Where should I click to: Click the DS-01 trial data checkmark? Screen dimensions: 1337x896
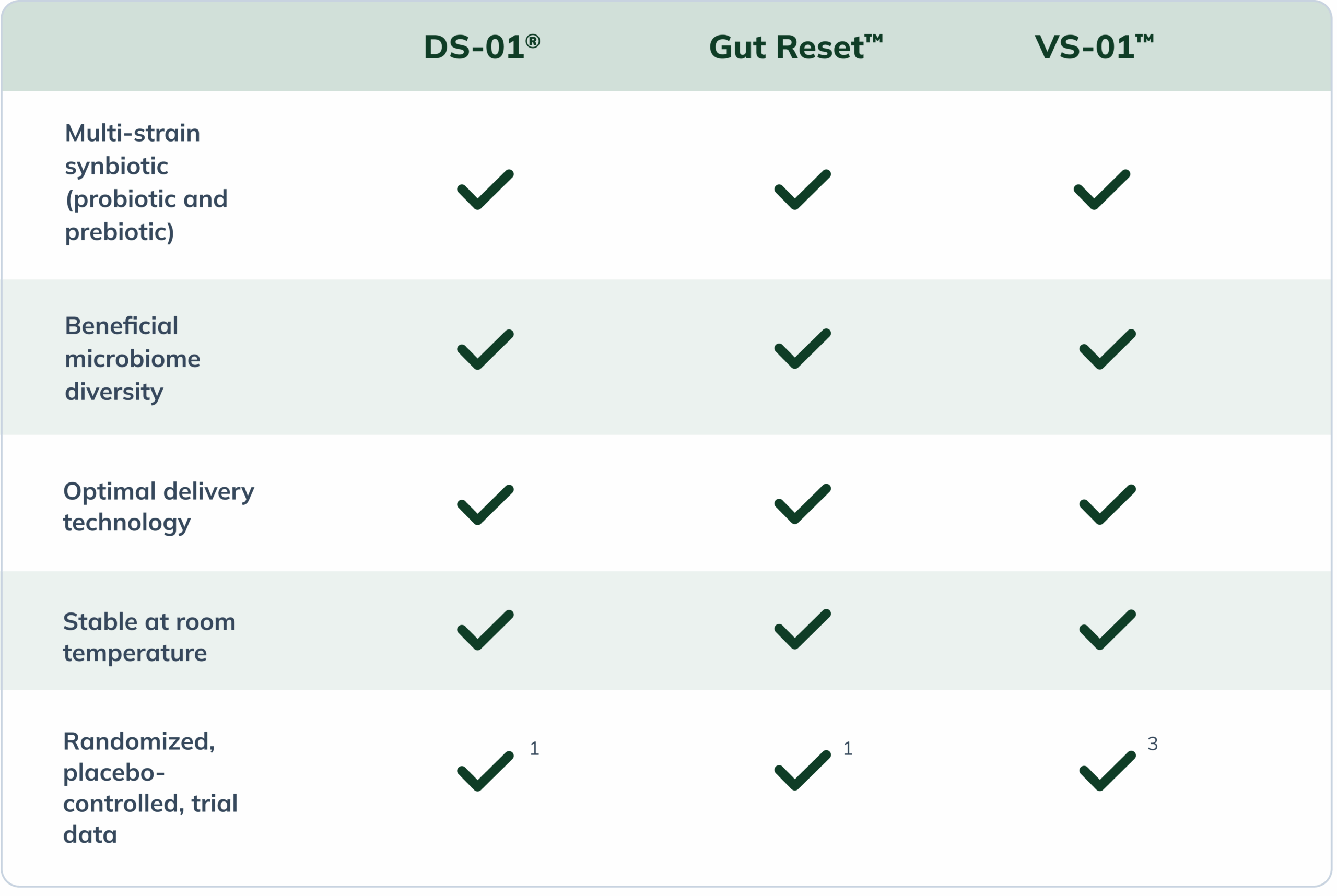click(x=485, y=771)
